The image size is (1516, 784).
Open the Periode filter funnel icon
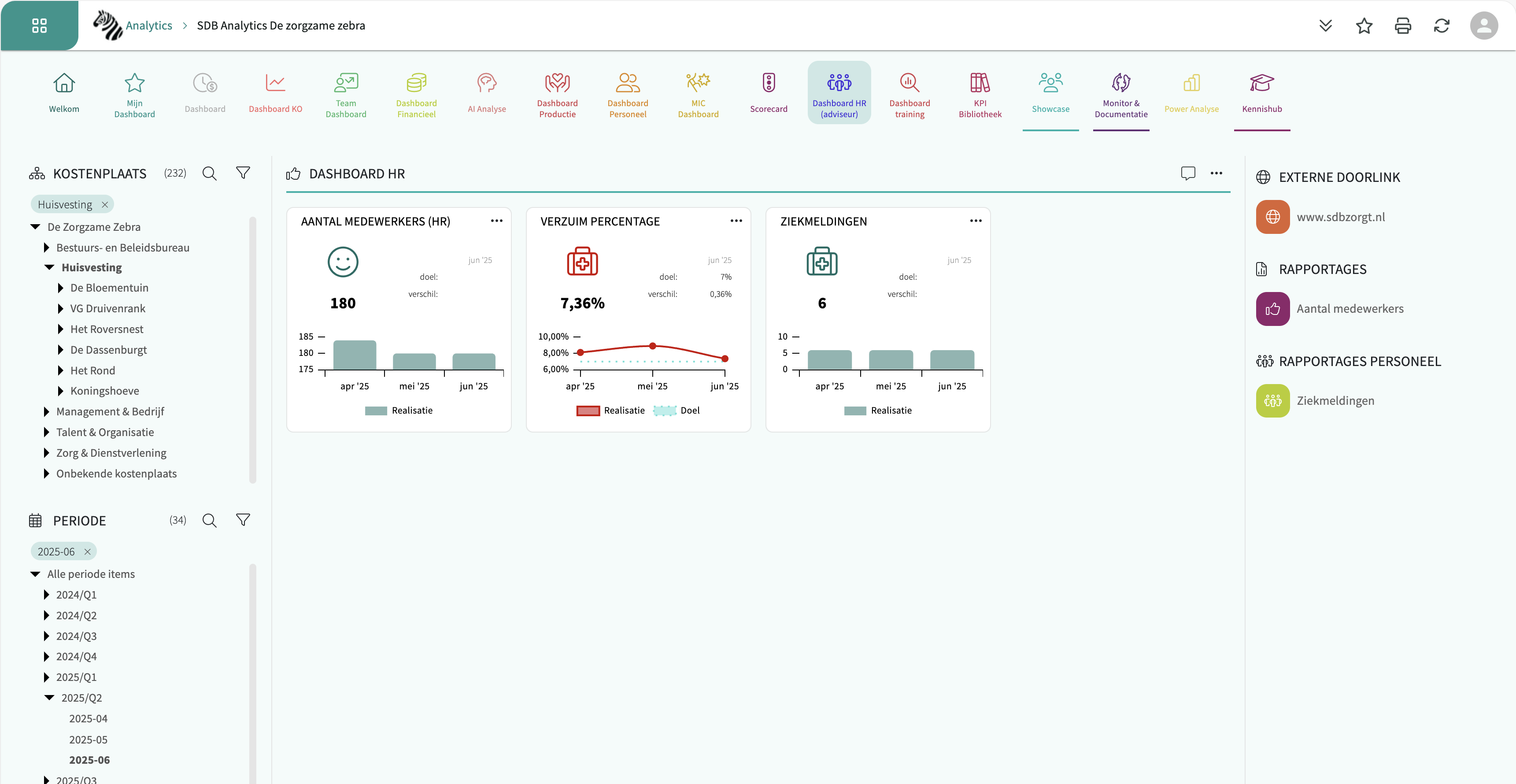click(x=243, y=520)
